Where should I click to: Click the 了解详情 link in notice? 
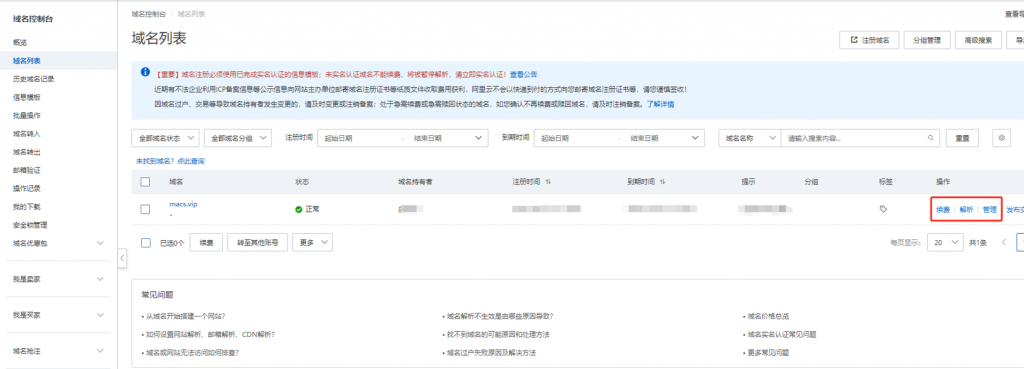[x=660, y=104]
